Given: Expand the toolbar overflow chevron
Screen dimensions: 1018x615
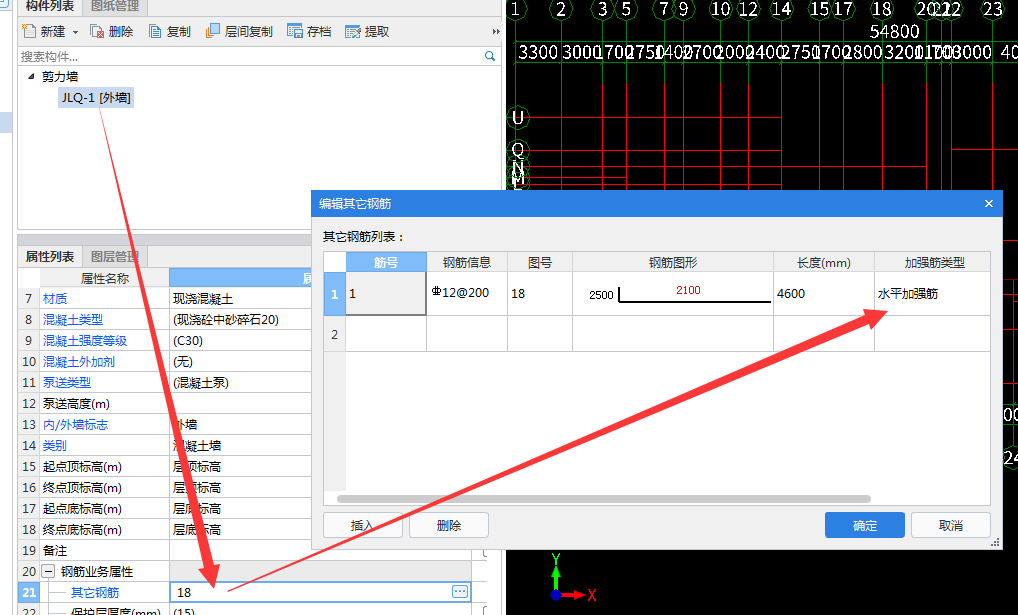Looking at the screenshot, I should pos(496,31).
